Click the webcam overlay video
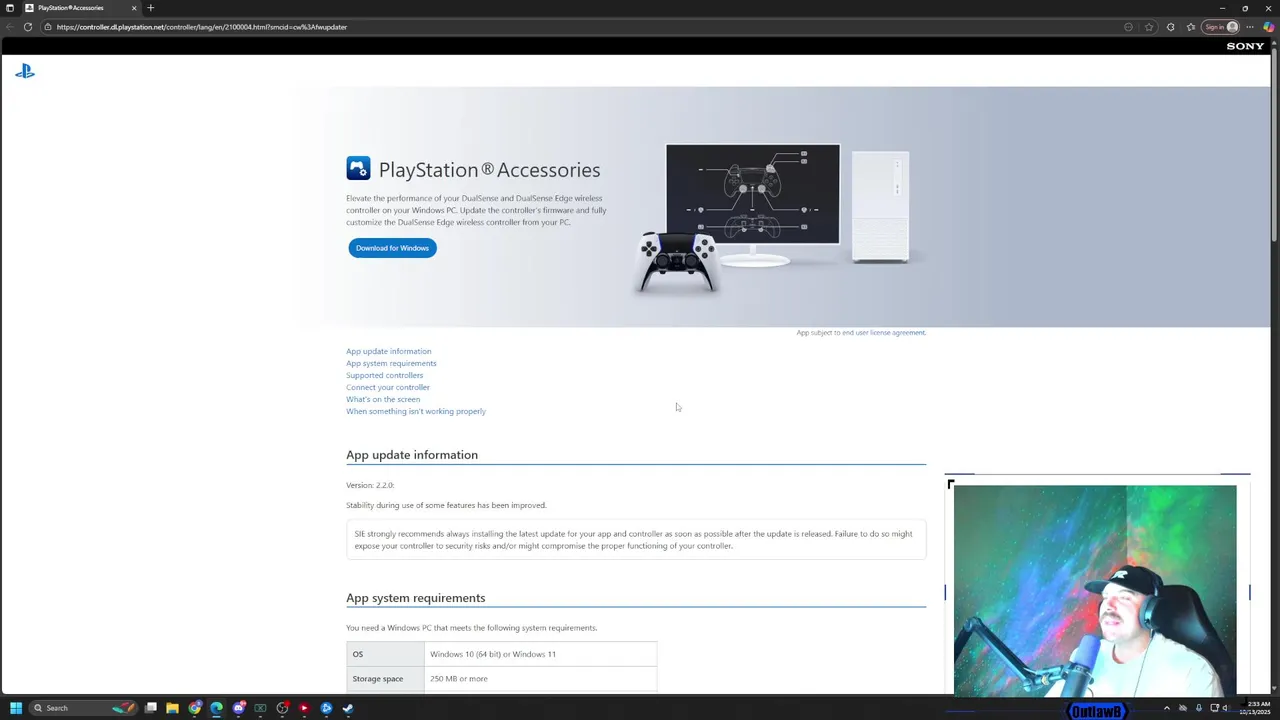Screen dimensions: 1280x720 click(x=1095, y=590)
